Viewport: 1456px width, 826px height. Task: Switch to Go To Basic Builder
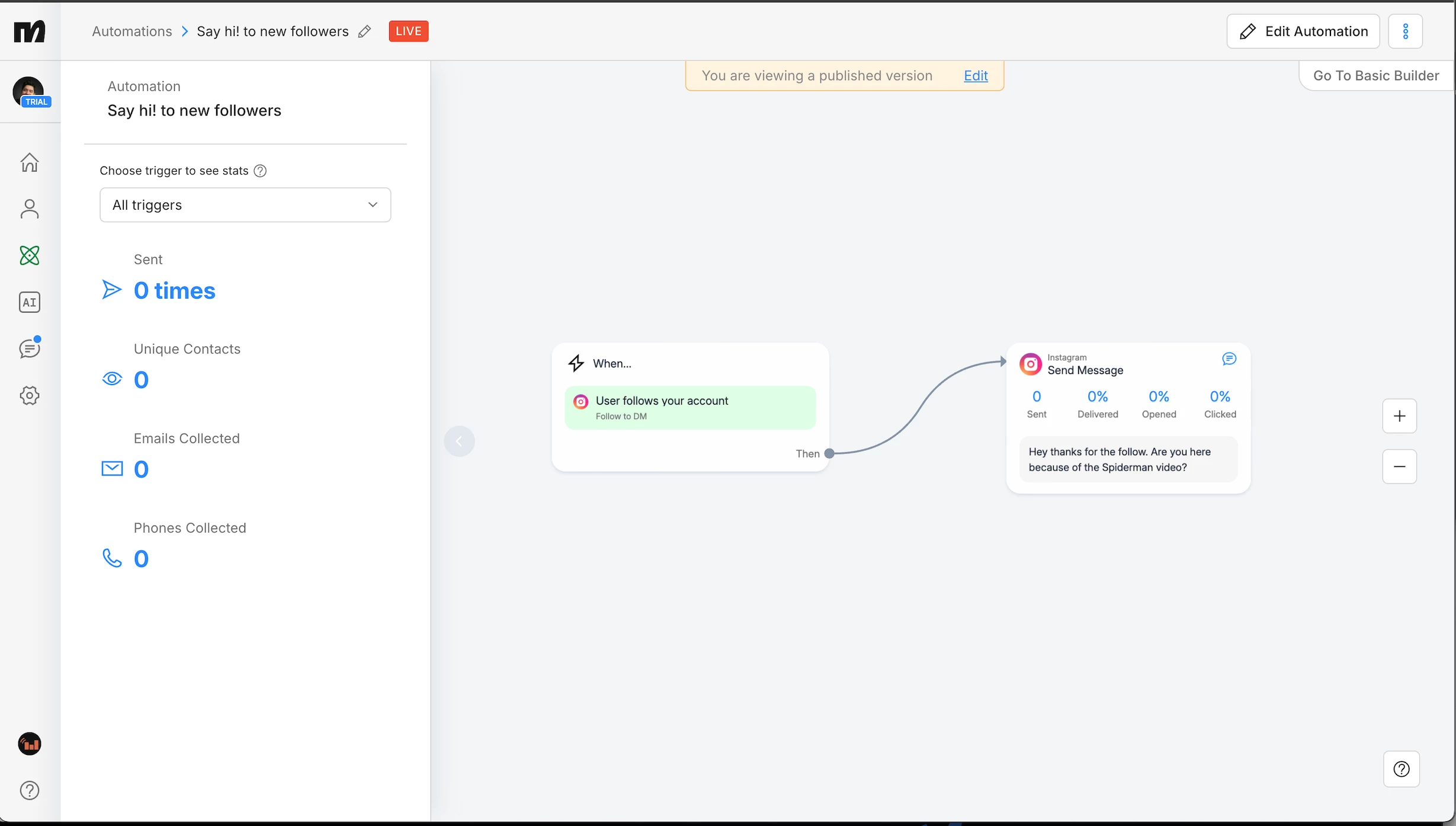1375,76
